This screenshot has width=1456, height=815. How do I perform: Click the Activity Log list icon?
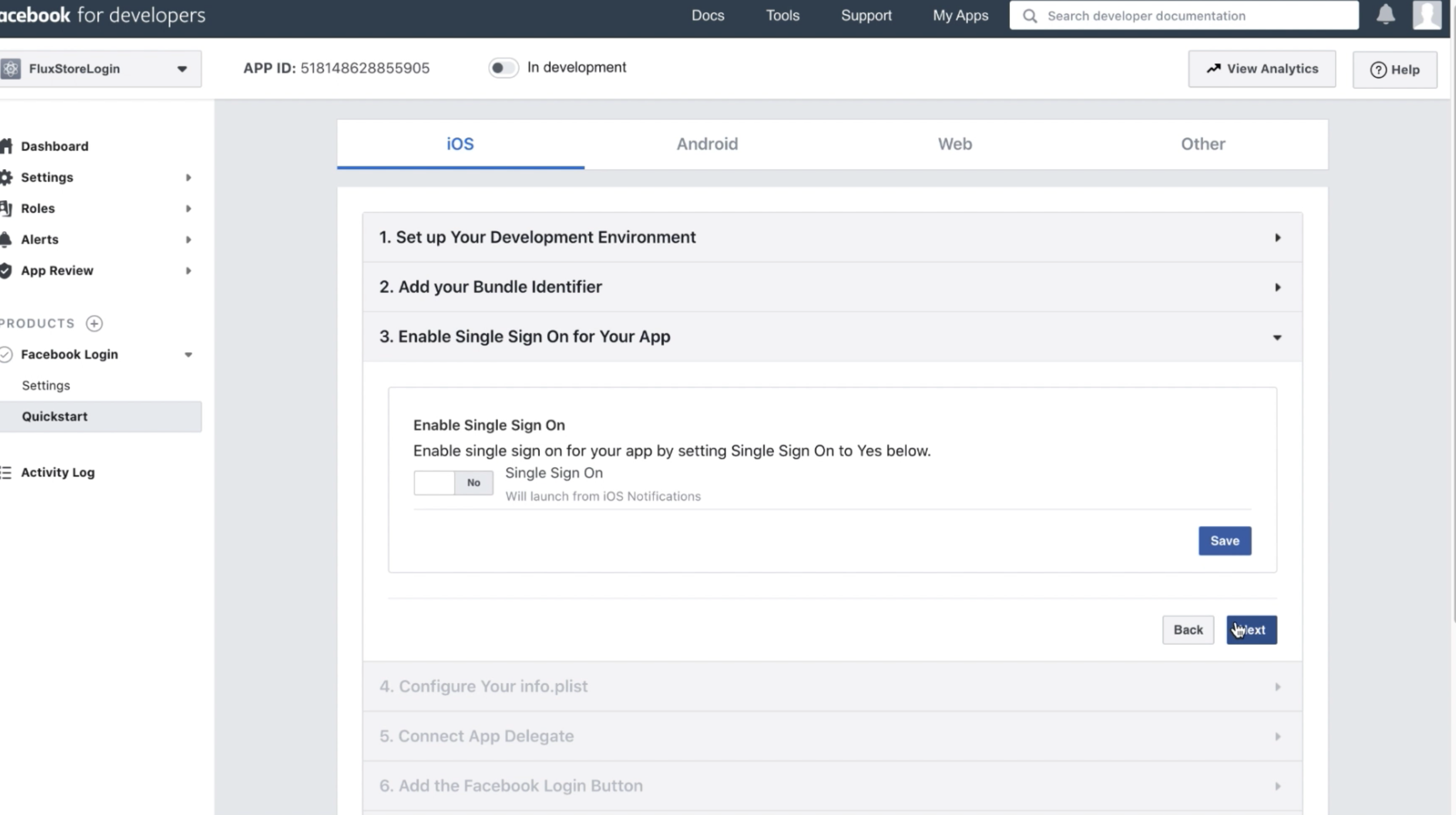point(6,472)
